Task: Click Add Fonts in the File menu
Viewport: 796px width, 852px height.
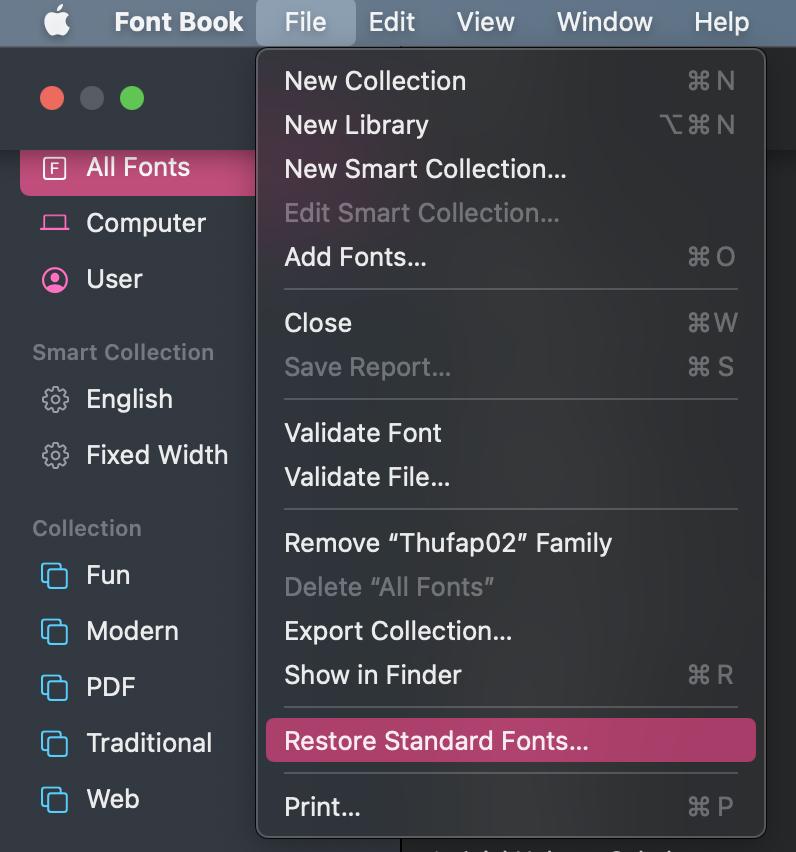Action: 354,257
